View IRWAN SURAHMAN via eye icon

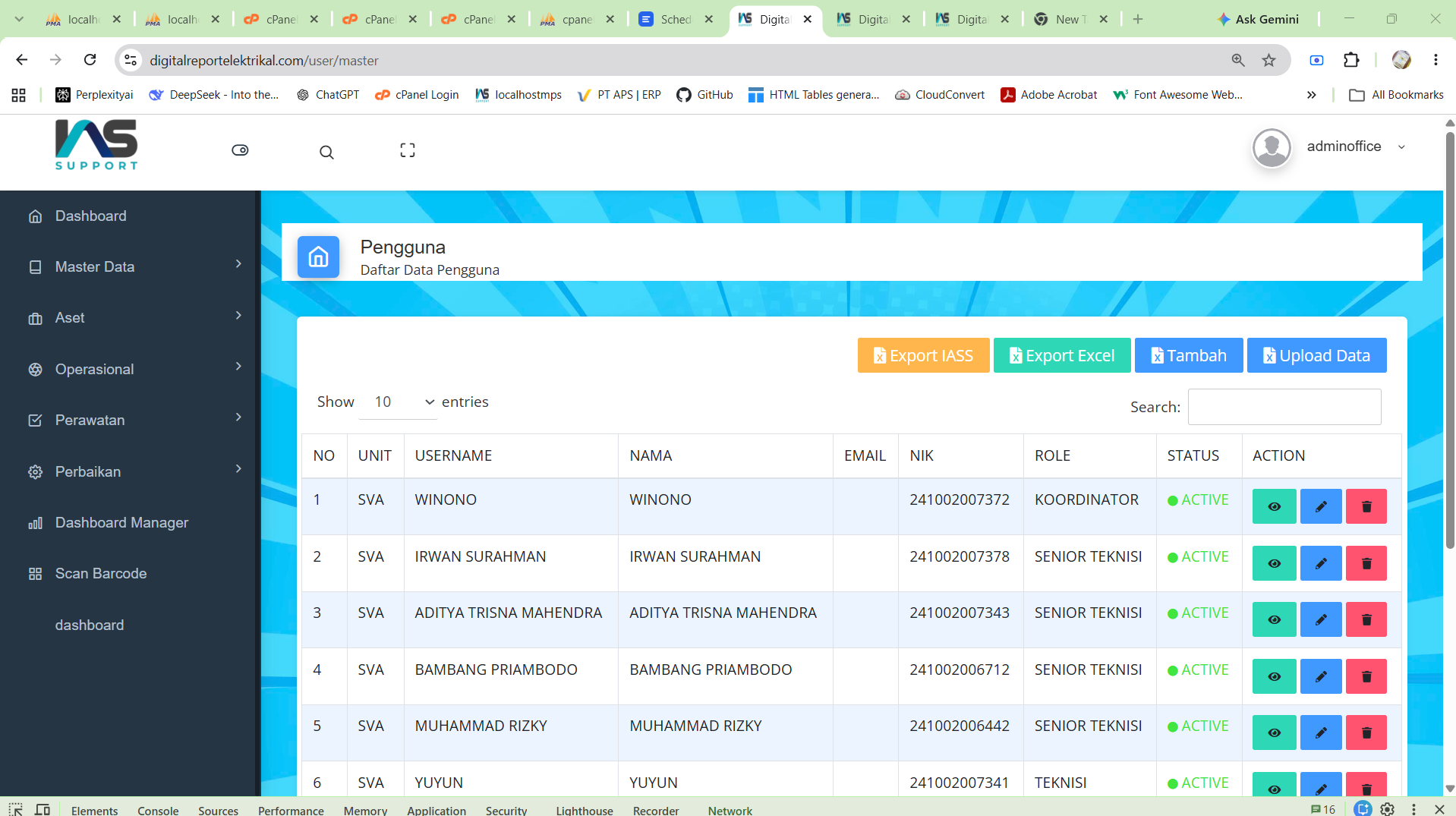tap(1274, 563)
